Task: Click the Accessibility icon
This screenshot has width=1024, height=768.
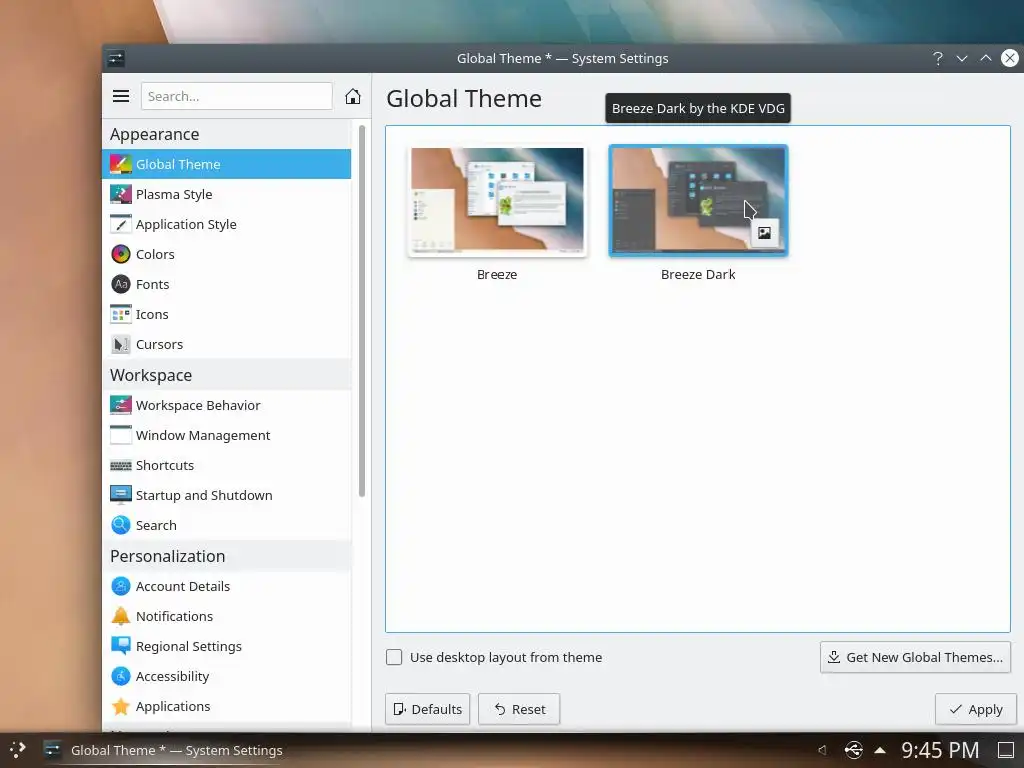Action: click(x=121, y=676)
